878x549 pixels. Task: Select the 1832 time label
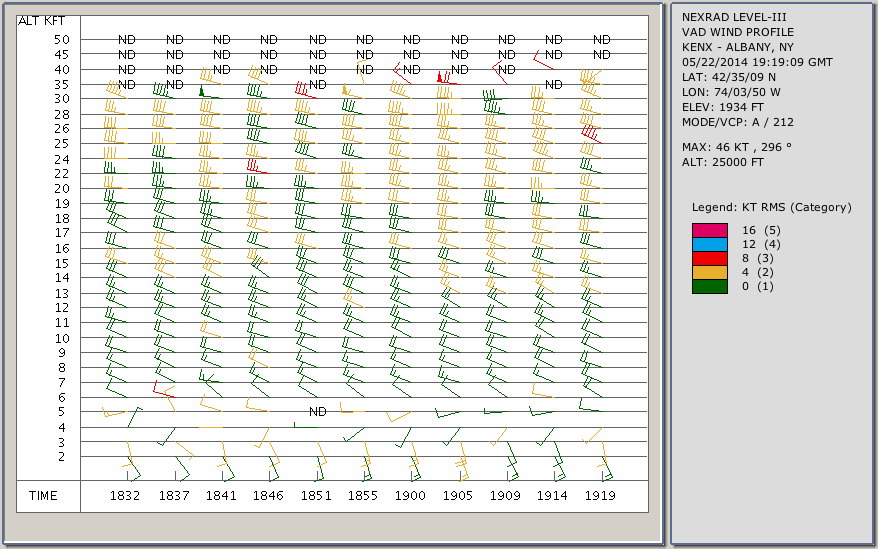click(x=126, y=496)
